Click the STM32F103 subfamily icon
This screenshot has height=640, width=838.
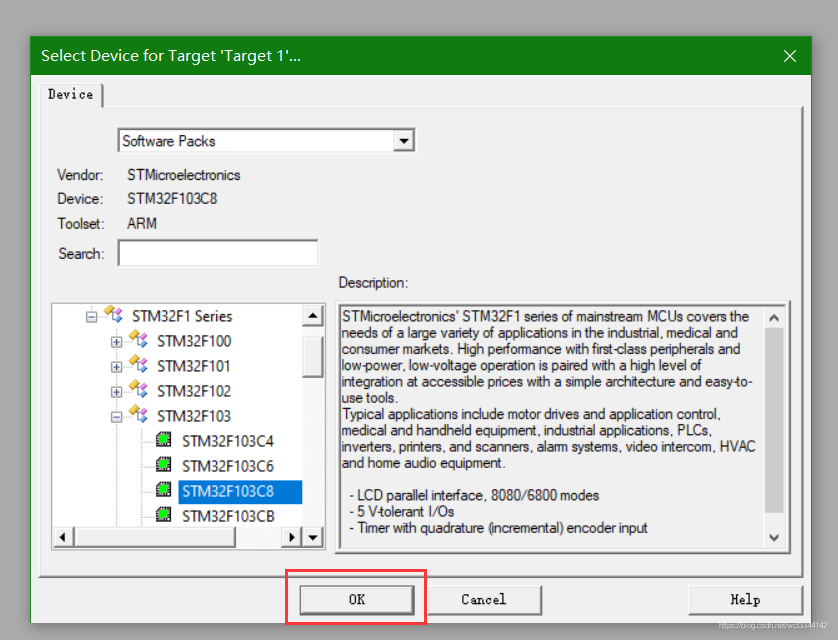pos(138,415)
